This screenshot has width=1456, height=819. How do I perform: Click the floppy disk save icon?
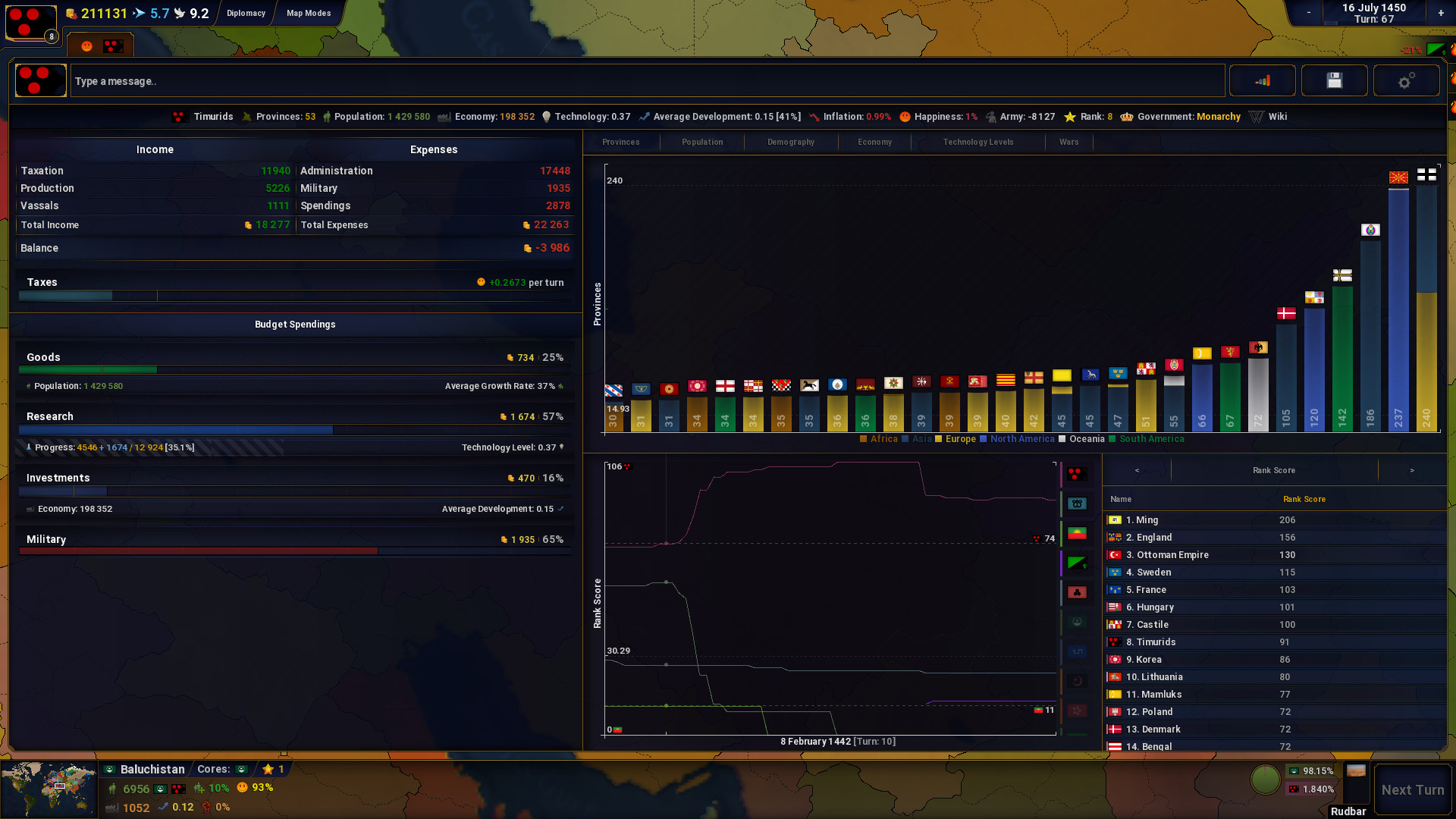(x=1334, y=80)
